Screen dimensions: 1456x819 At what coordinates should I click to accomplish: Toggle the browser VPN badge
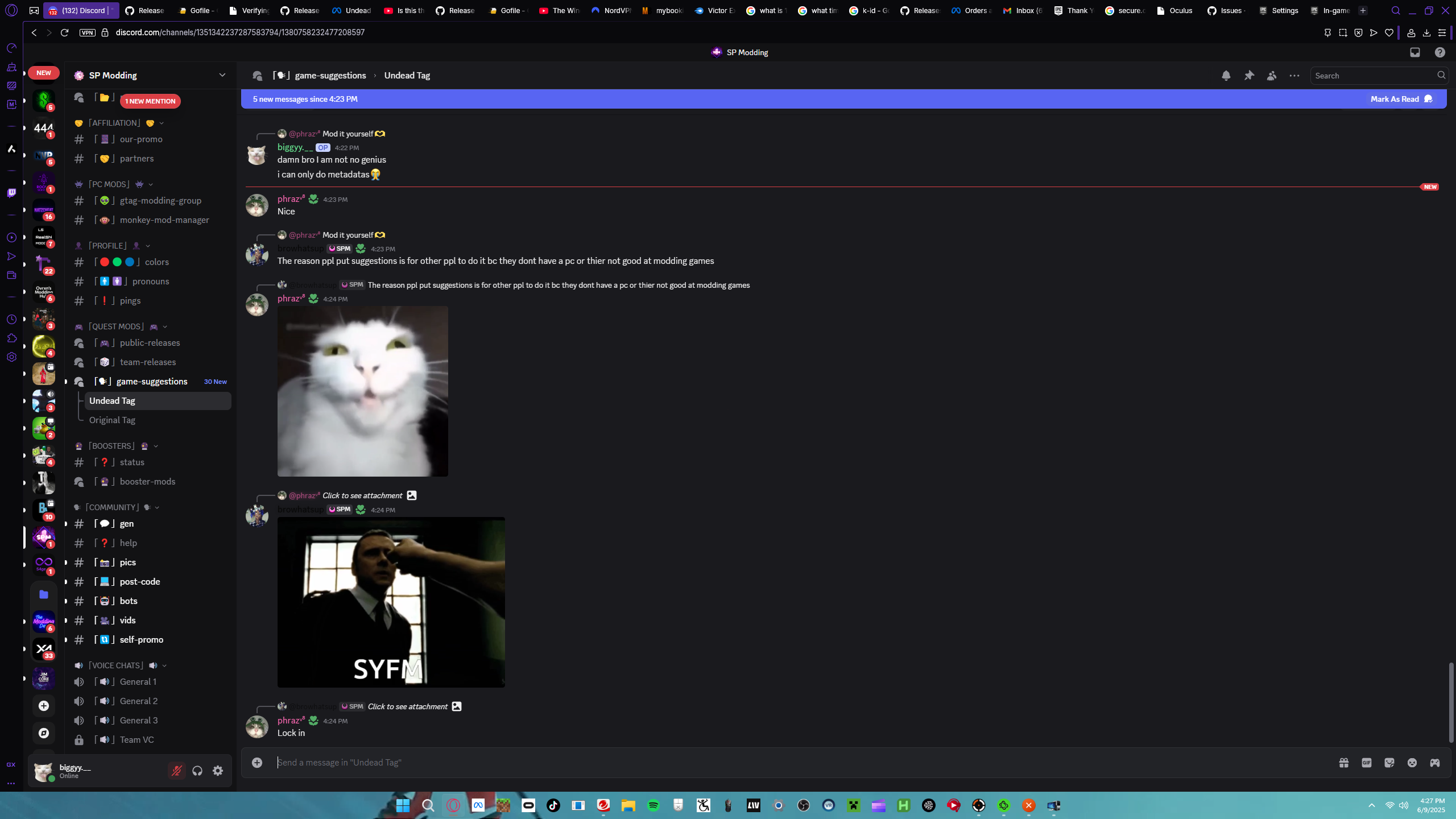click(x=88, y=32)
